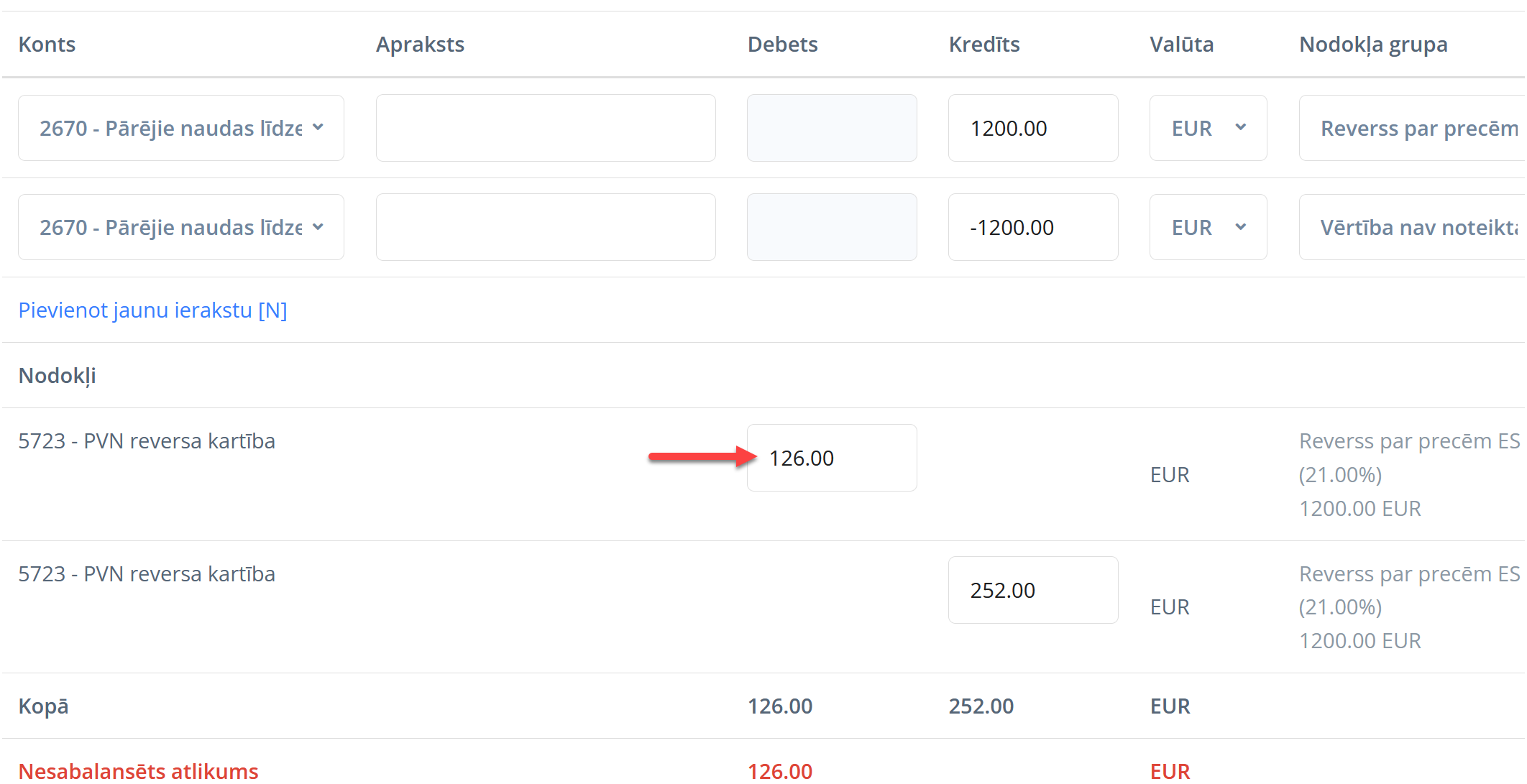This screenshot has height=784, width=1527.
Task: Click second row description input field
Action: [x=545, y=227]
